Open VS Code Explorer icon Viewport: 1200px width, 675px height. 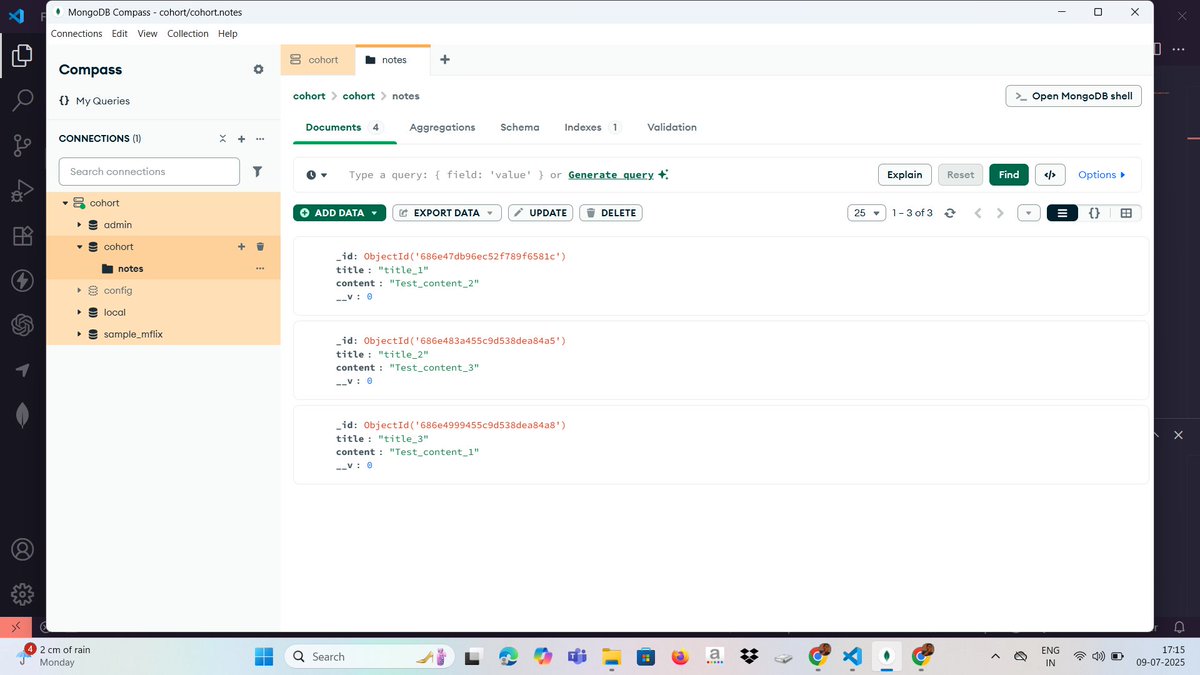[22, 56]
